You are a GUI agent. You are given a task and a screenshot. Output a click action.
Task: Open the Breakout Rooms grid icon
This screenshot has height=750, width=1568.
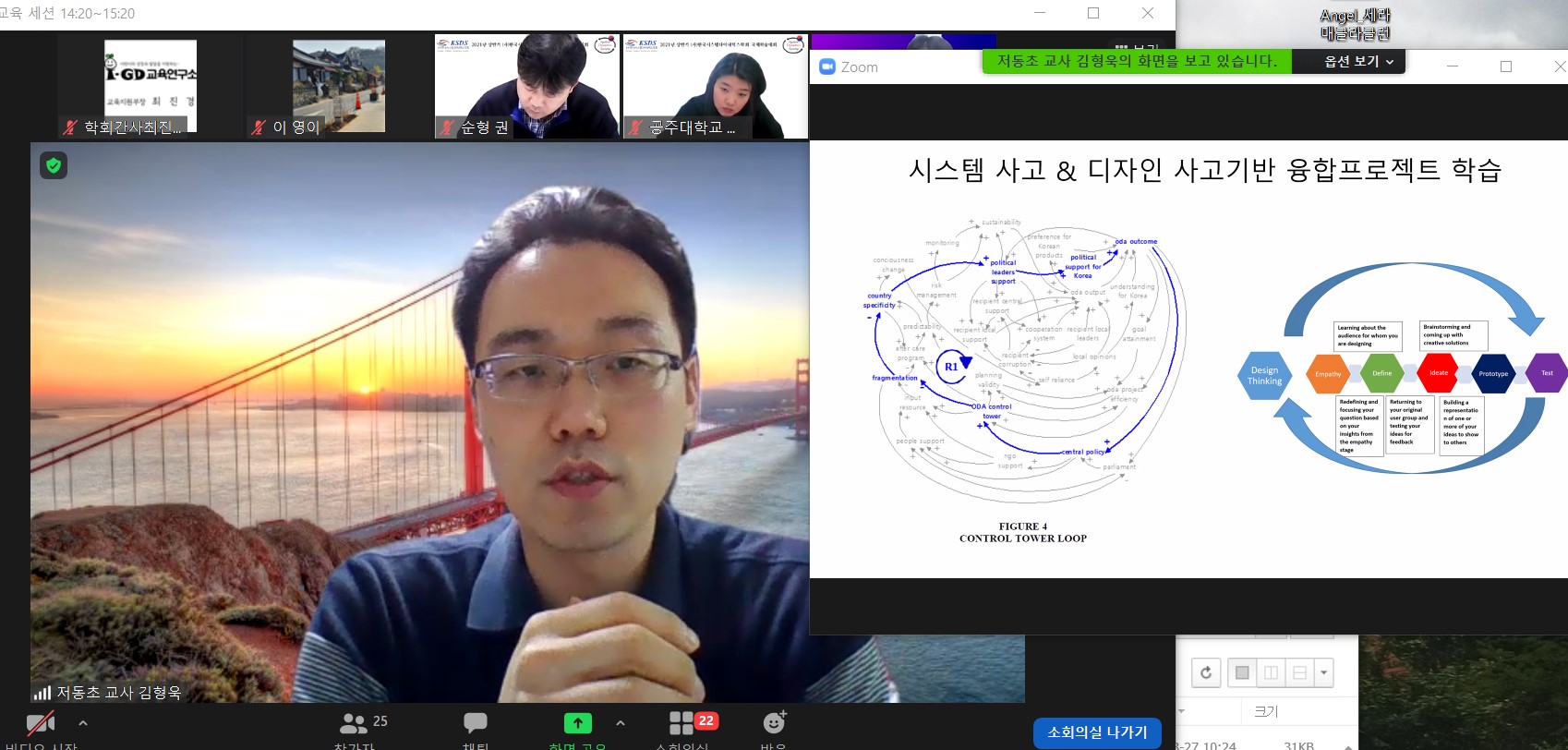[681, 723]
